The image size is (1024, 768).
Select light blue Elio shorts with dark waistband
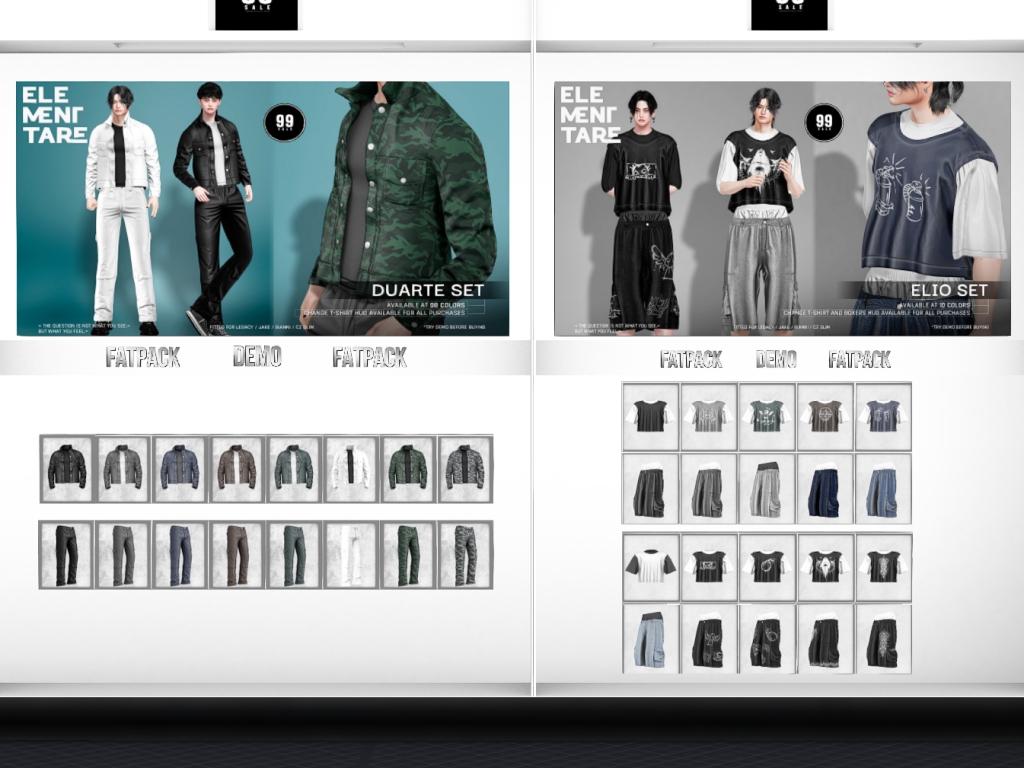pos(651,638)
